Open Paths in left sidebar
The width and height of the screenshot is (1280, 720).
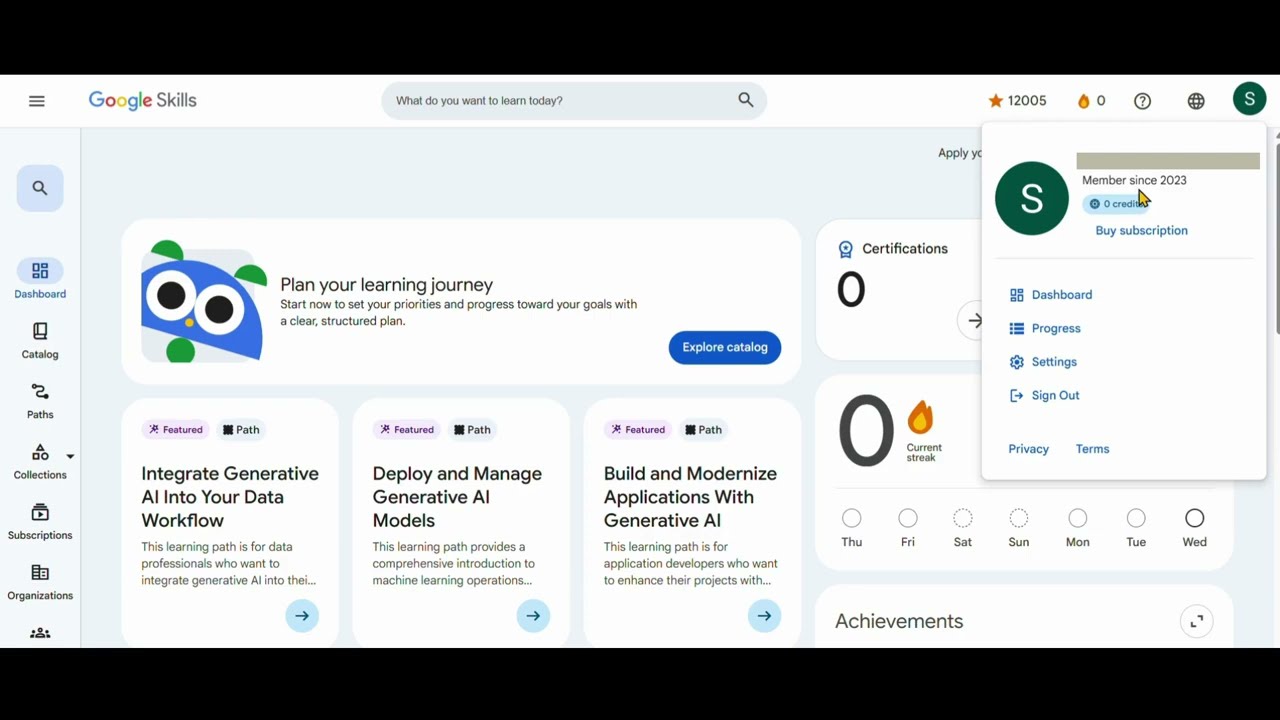(x=40, y=400)
